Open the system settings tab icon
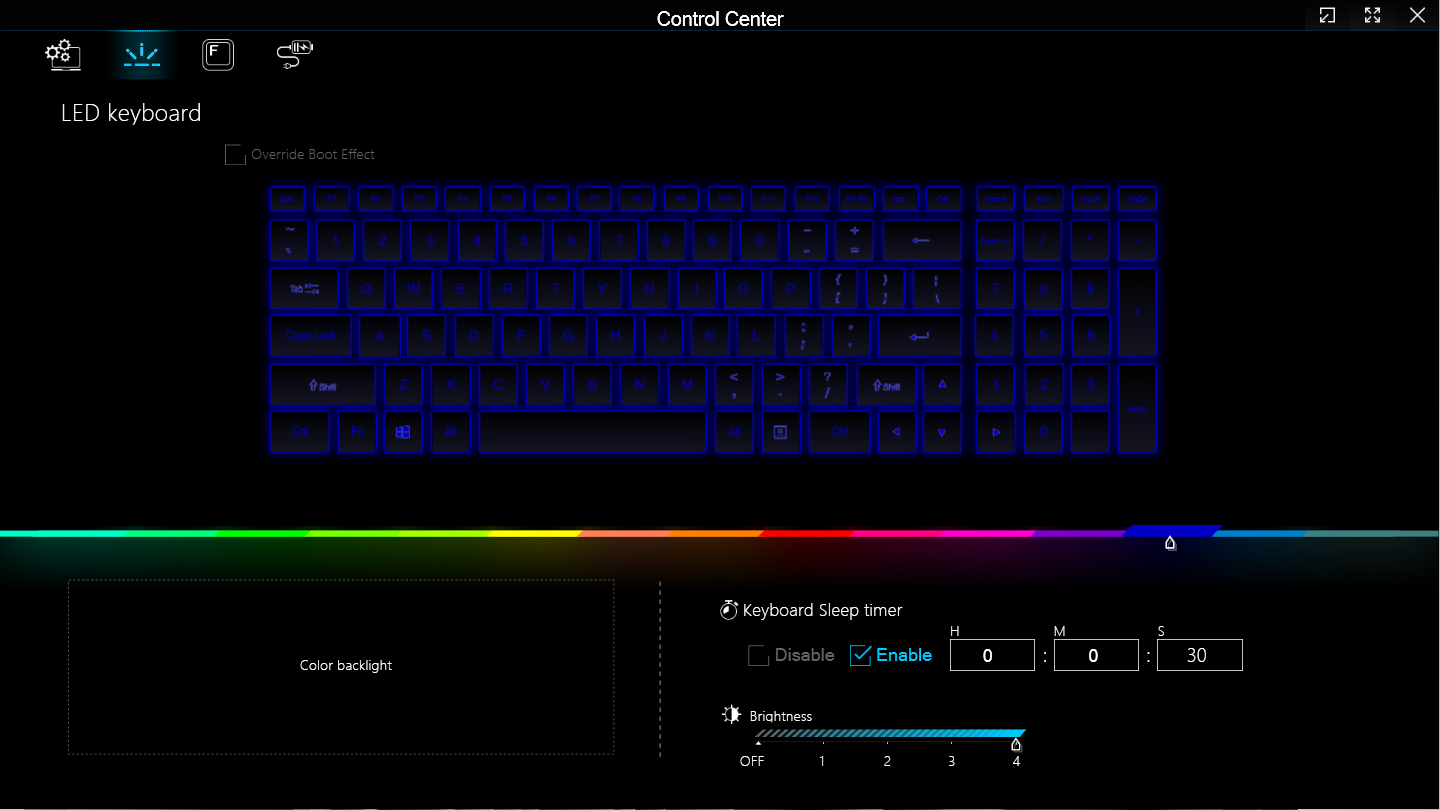 click(x=63, y=54)
